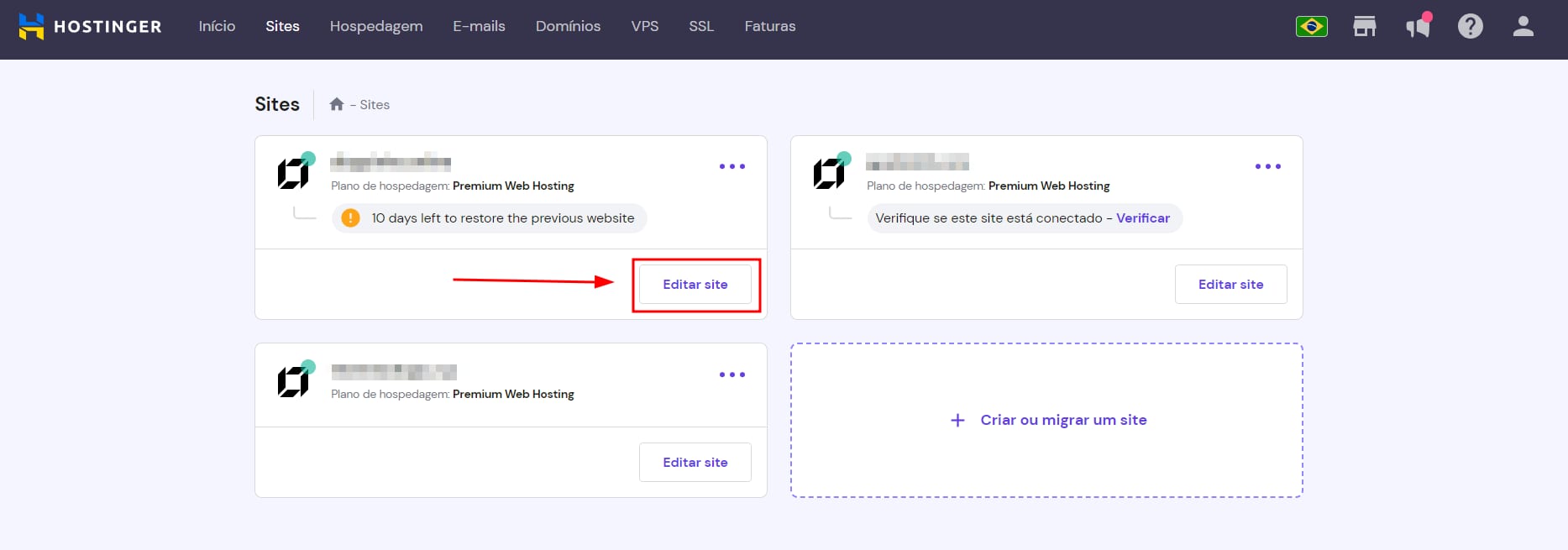1568x550 pixels.
Task: Open the Brazil flag language selector
Action: (1311, 27)
